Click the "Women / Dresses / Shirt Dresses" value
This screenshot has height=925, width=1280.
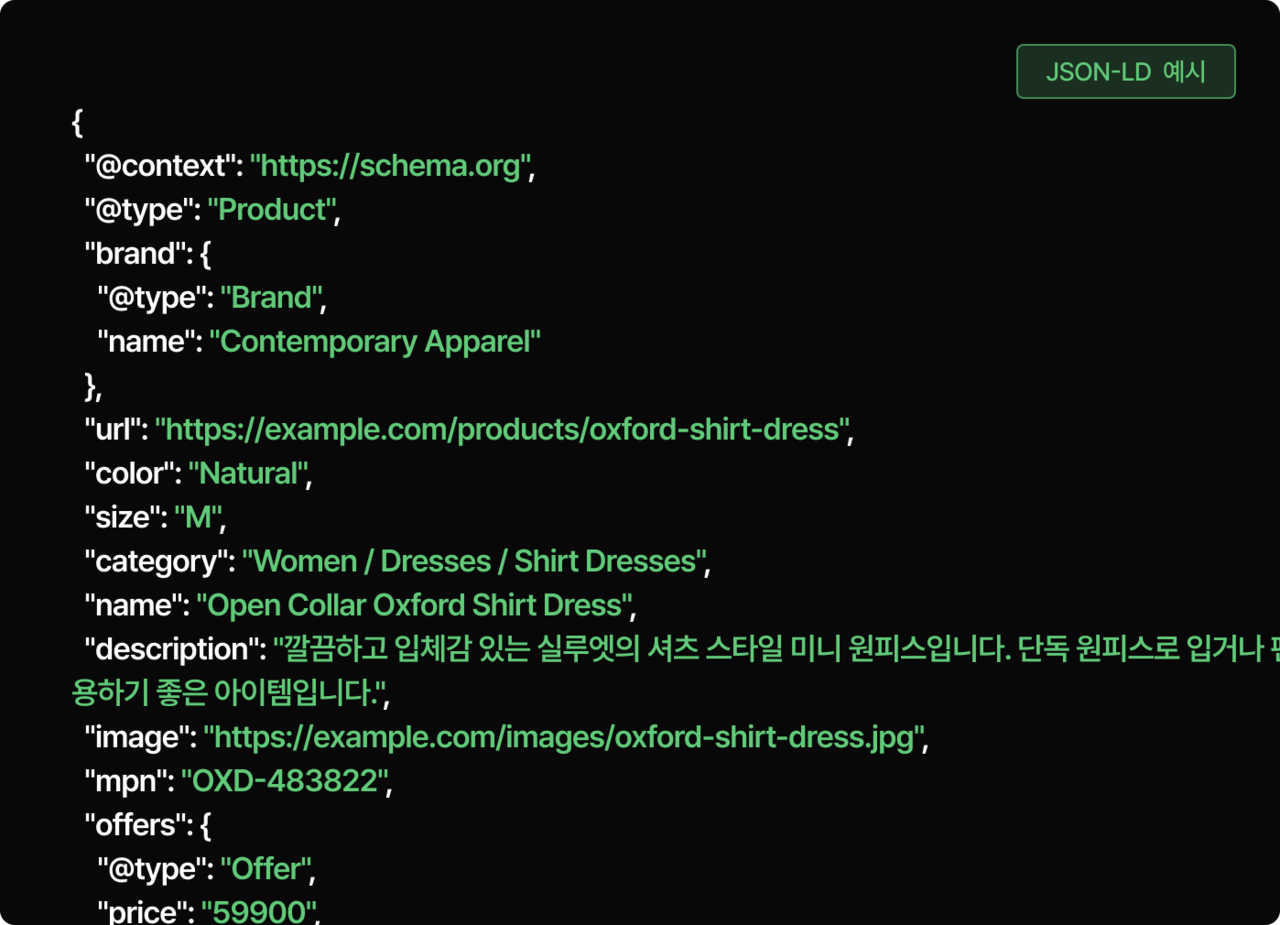tap(473, 562)
